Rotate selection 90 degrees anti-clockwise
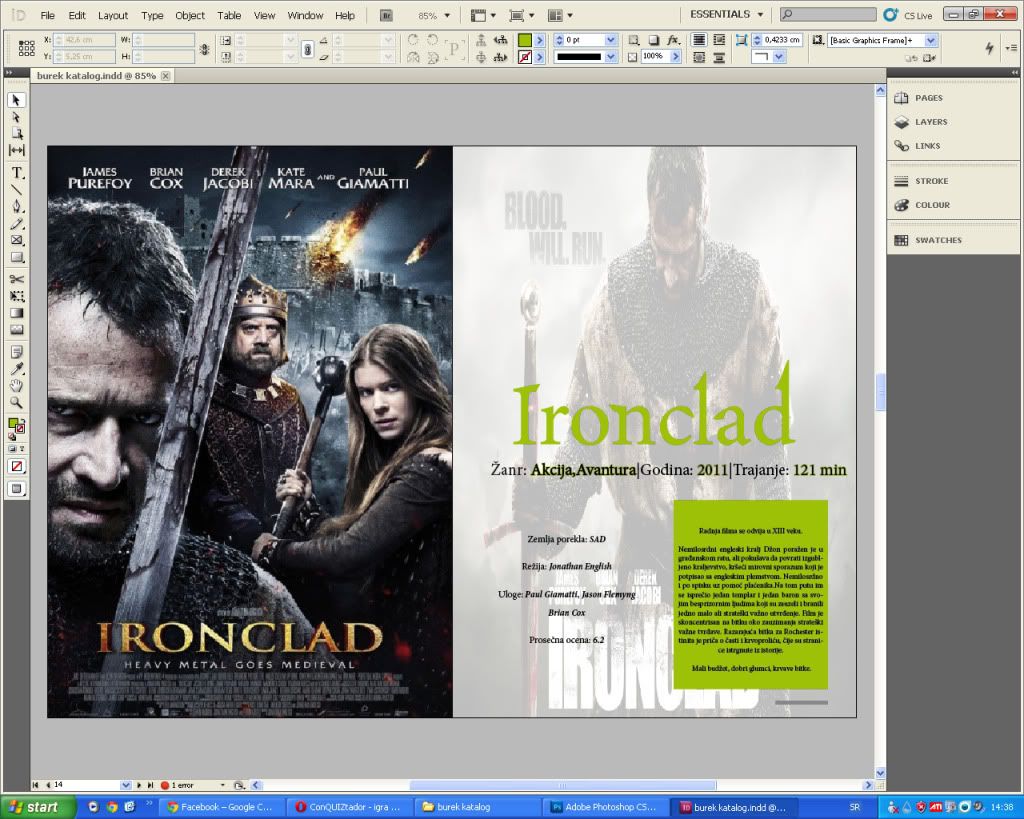This screenshot has width=1024, height=819. (432, 40)
